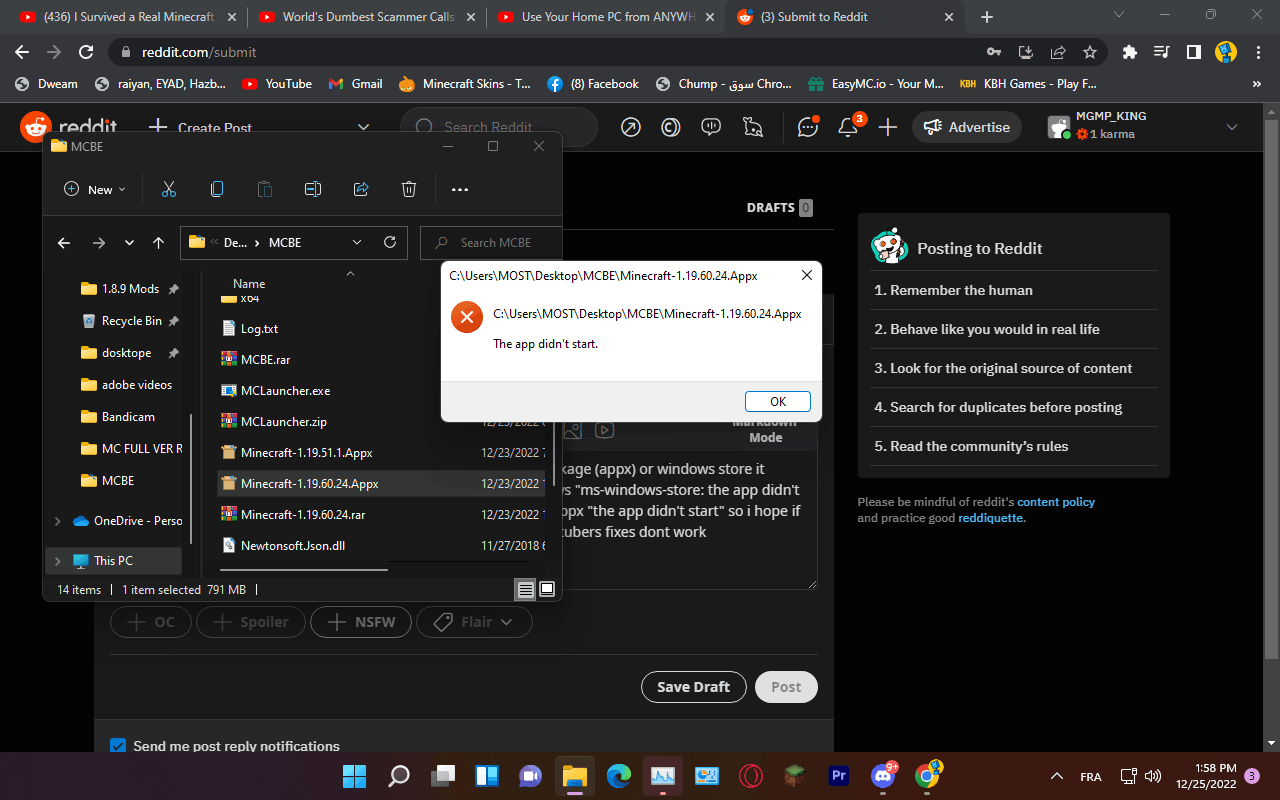
Task: Open Windows Start menu
Action: tap(354, 776)
